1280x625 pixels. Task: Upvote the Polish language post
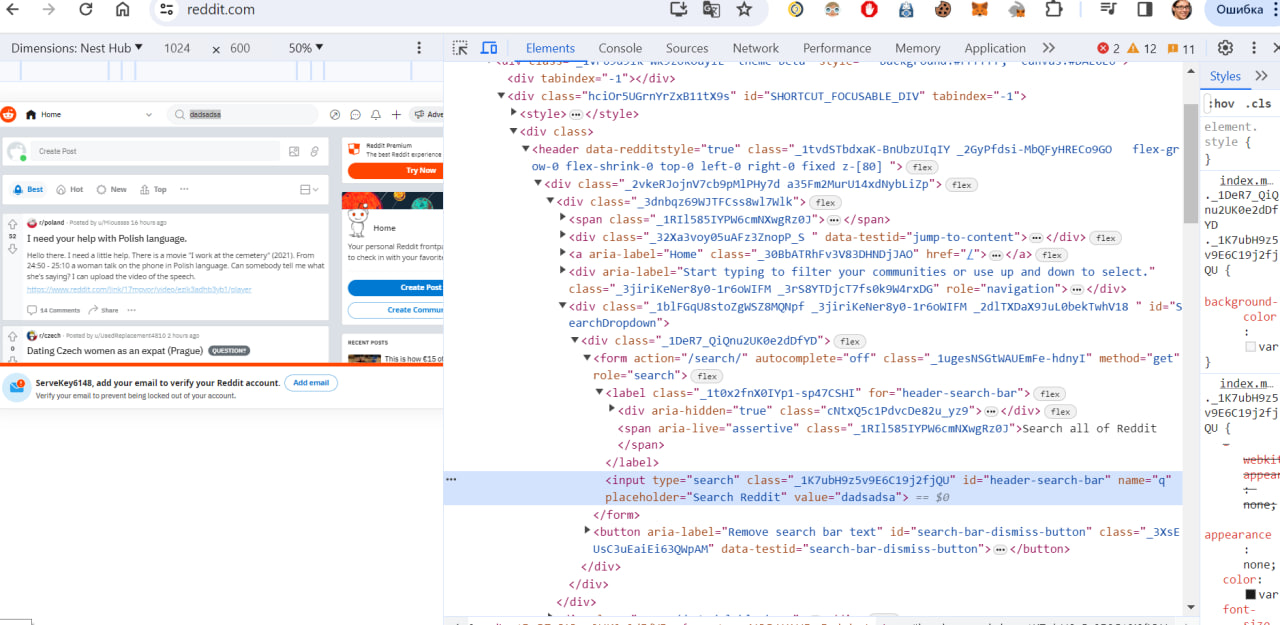[x=13, y=225]
